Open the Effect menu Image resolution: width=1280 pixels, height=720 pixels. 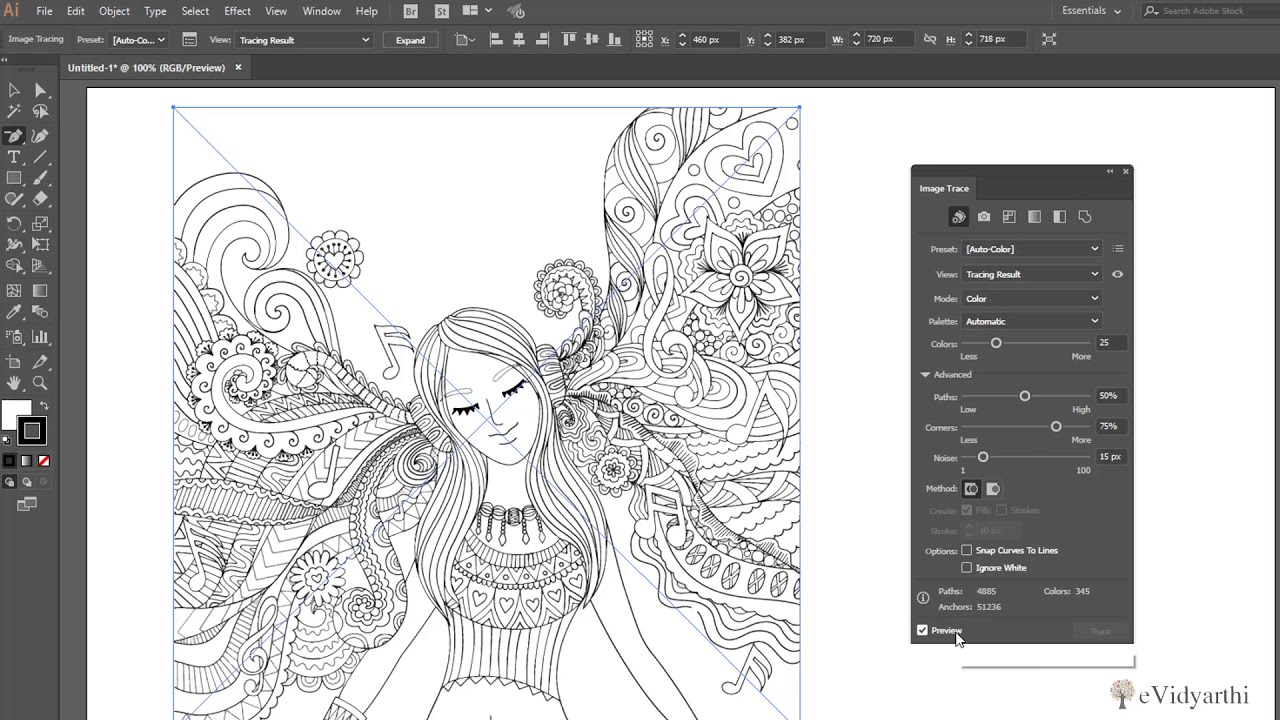[x=237, y=11]
